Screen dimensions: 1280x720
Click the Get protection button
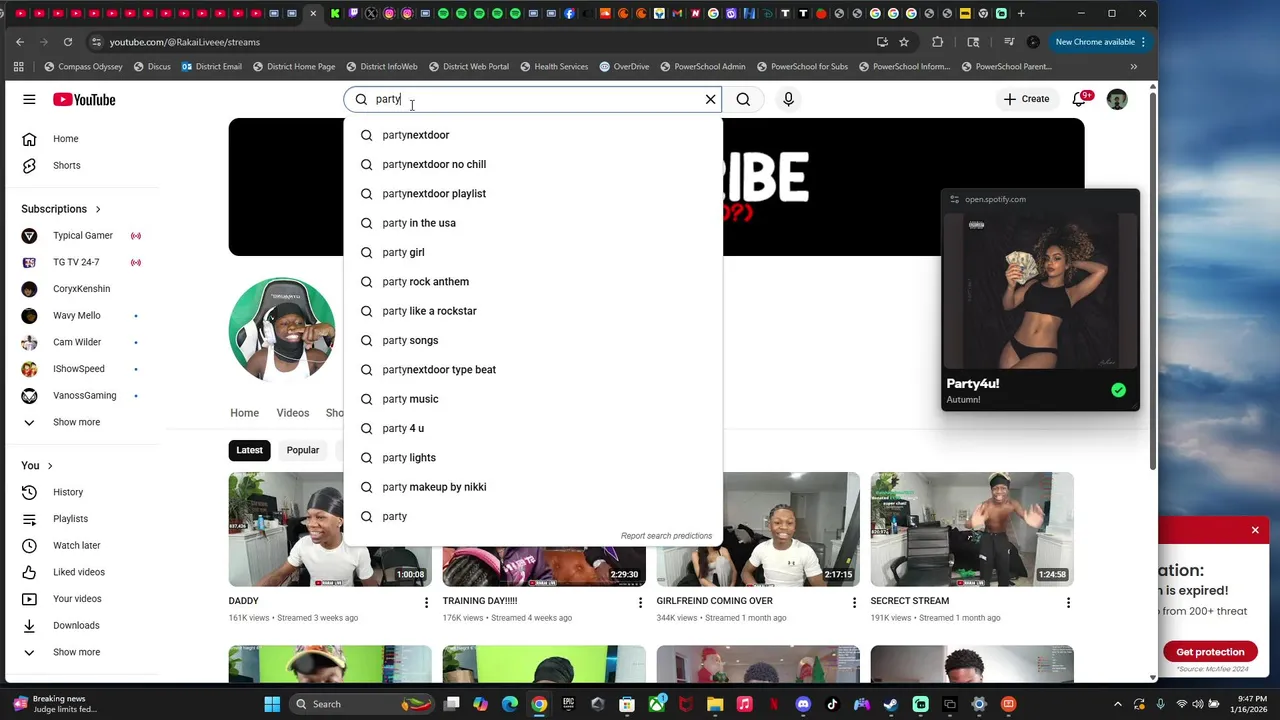[x=1210, y=652]
